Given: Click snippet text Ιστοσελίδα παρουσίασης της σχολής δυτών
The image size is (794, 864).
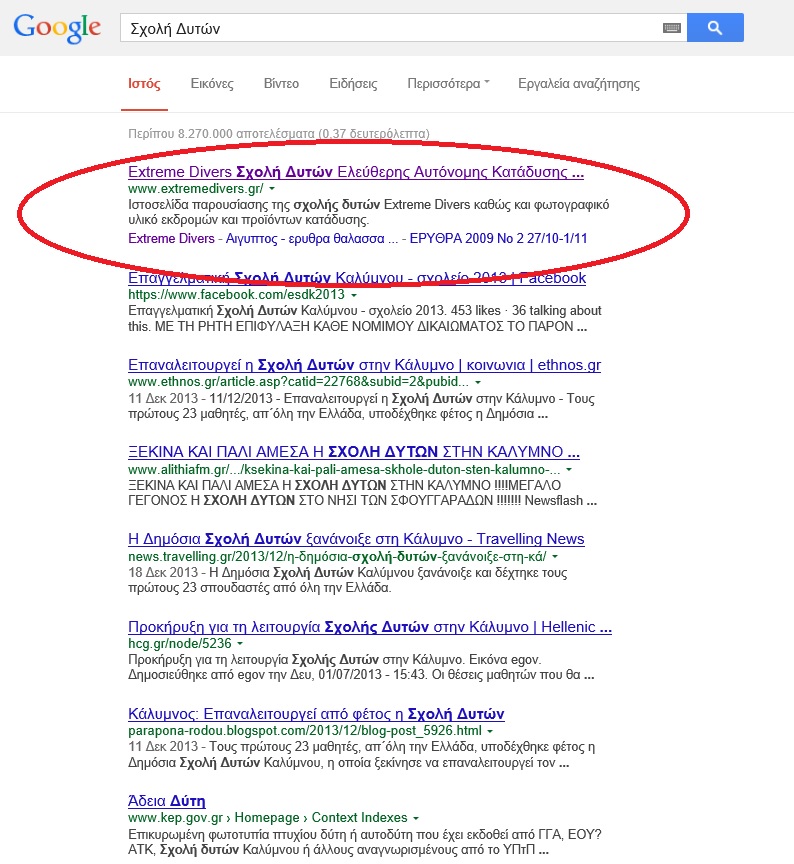Looking at the screenshot, I should coord(369,212).
